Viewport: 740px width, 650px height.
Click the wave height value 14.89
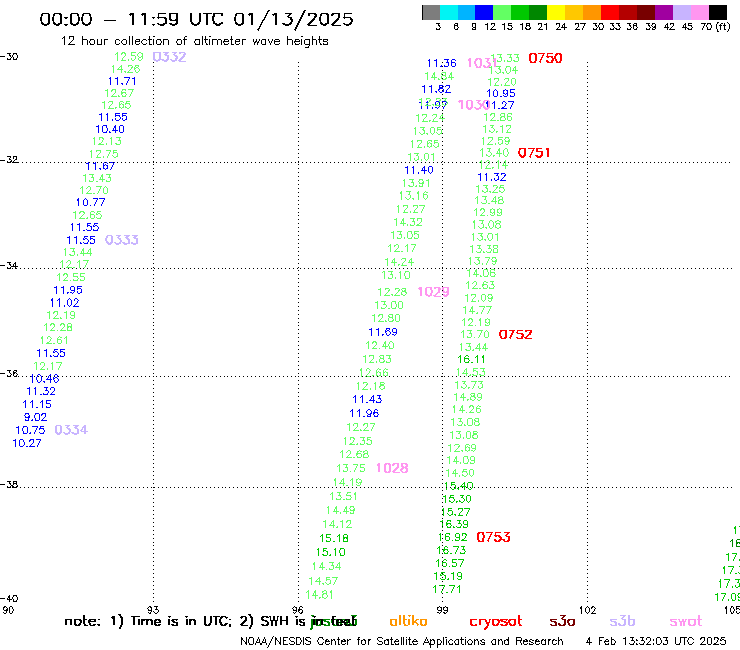(468, 397)
